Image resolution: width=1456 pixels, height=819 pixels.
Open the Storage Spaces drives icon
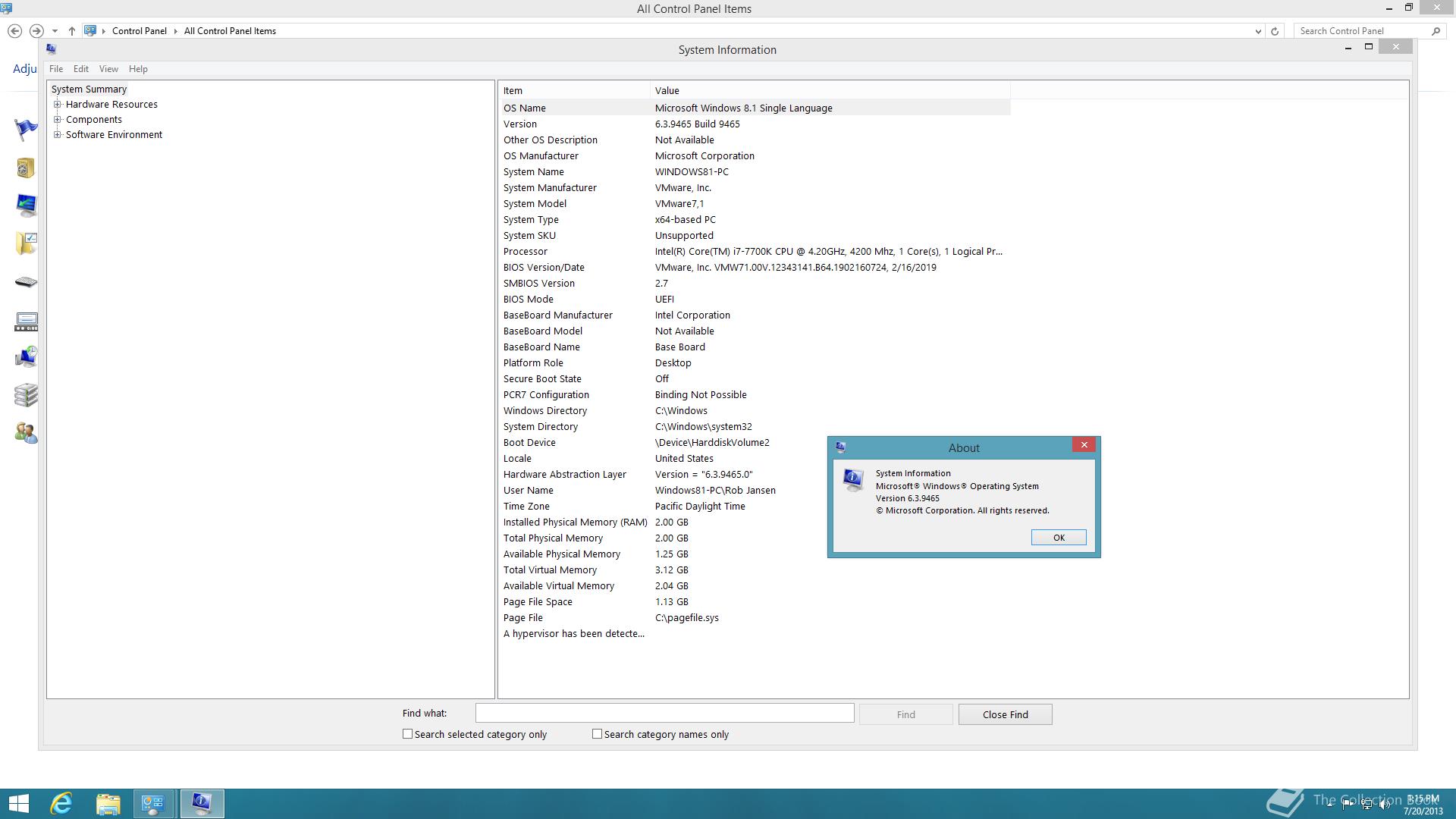[26, 395]
